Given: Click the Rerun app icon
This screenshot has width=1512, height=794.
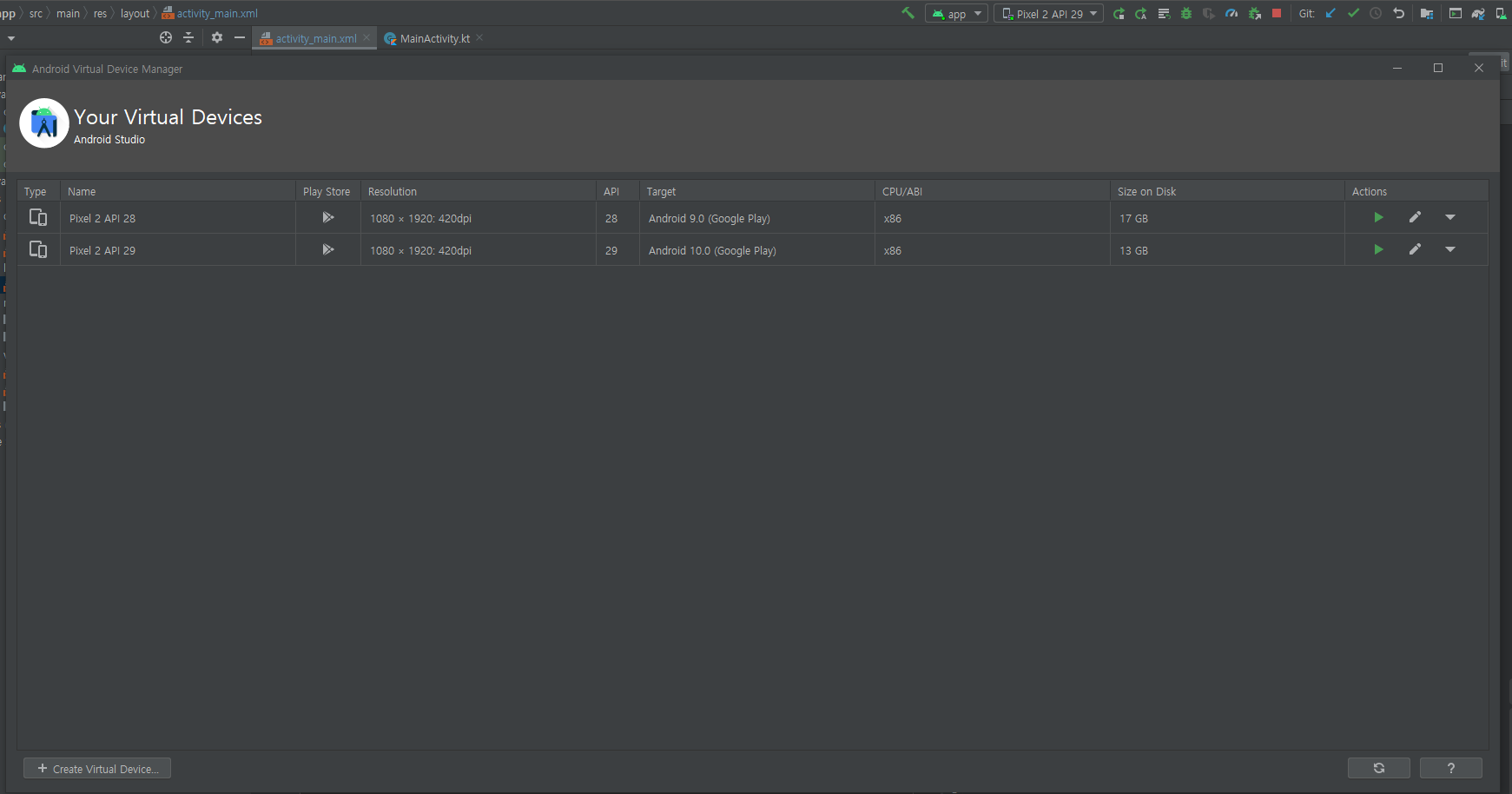Looking at the screenshot, I should (x=1119, y=13).
